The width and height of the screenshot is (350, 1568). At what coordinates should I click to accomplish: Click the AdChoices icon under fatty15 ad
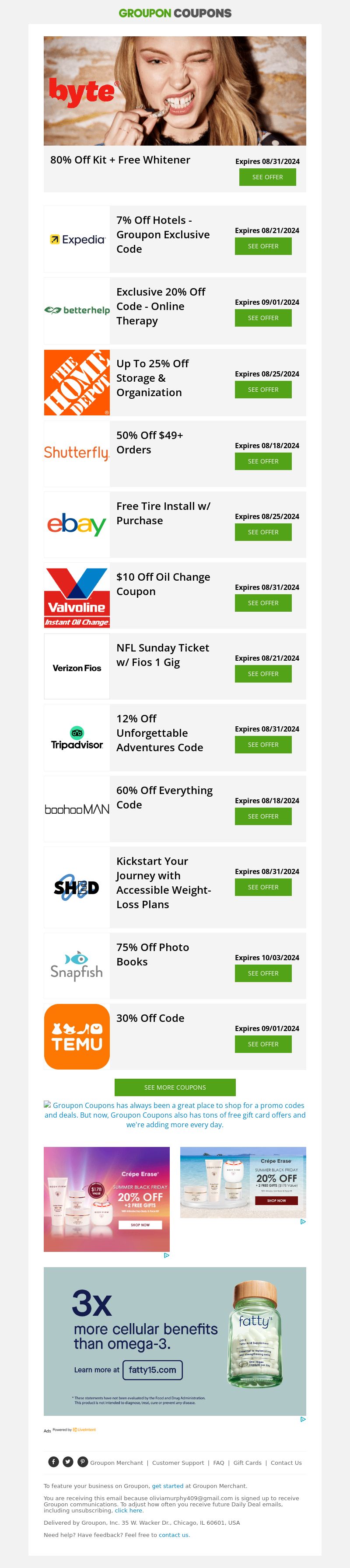click(302, 1419)
